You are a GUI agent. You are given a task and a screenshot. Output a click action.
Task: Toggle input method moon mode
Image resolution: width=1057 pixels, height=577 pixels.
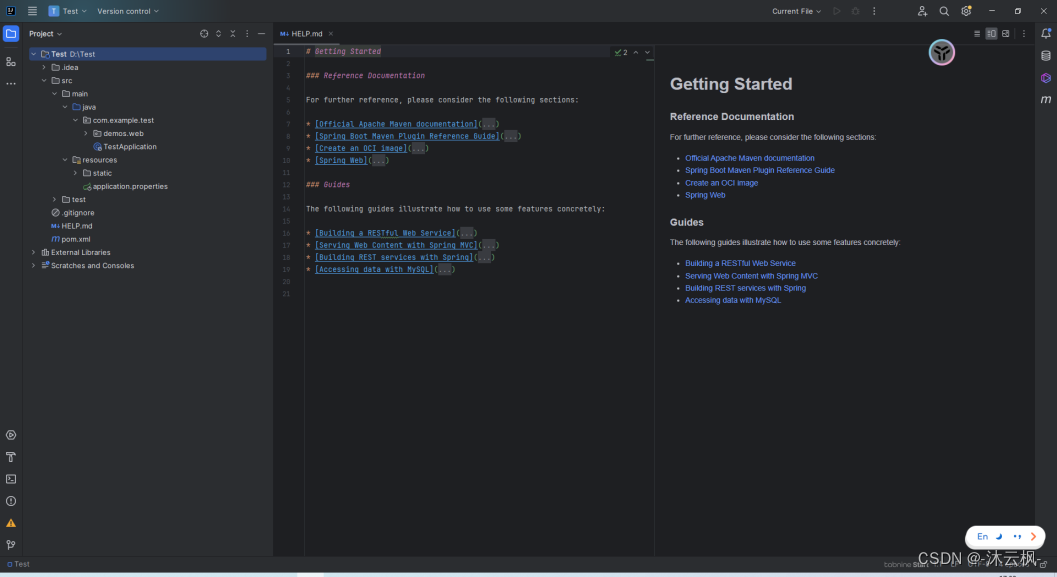[999, 537]
